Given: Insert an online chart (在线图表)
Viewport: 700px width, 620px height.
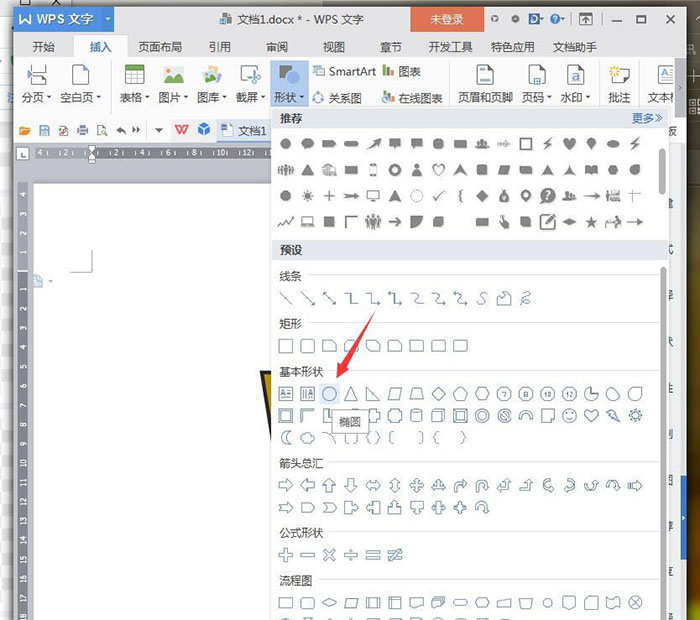Looking at the screenshot, I should pos(412,98).
